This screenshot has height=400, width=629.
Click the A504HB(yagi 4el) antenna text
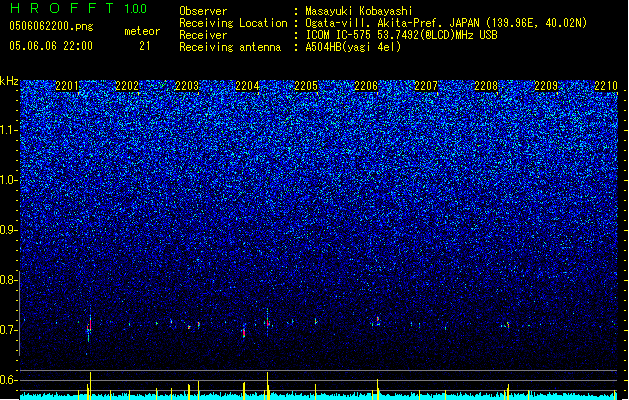coord(353,47)
